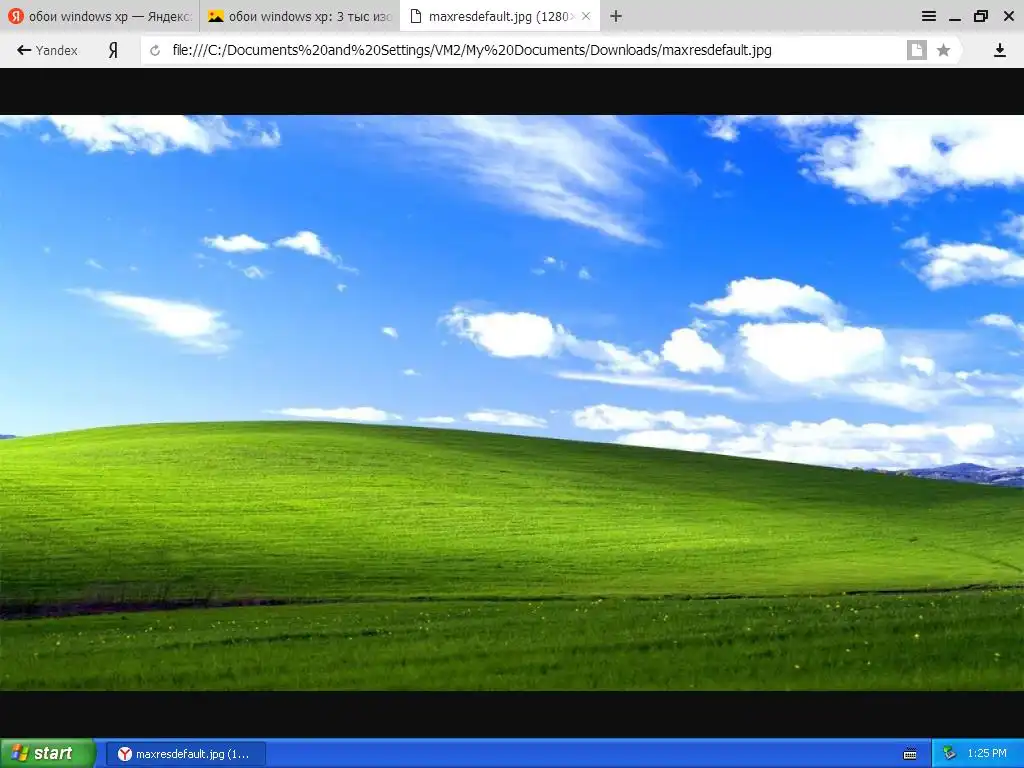Switch to the обои windows xp images tab

click(x=299, y=16)
